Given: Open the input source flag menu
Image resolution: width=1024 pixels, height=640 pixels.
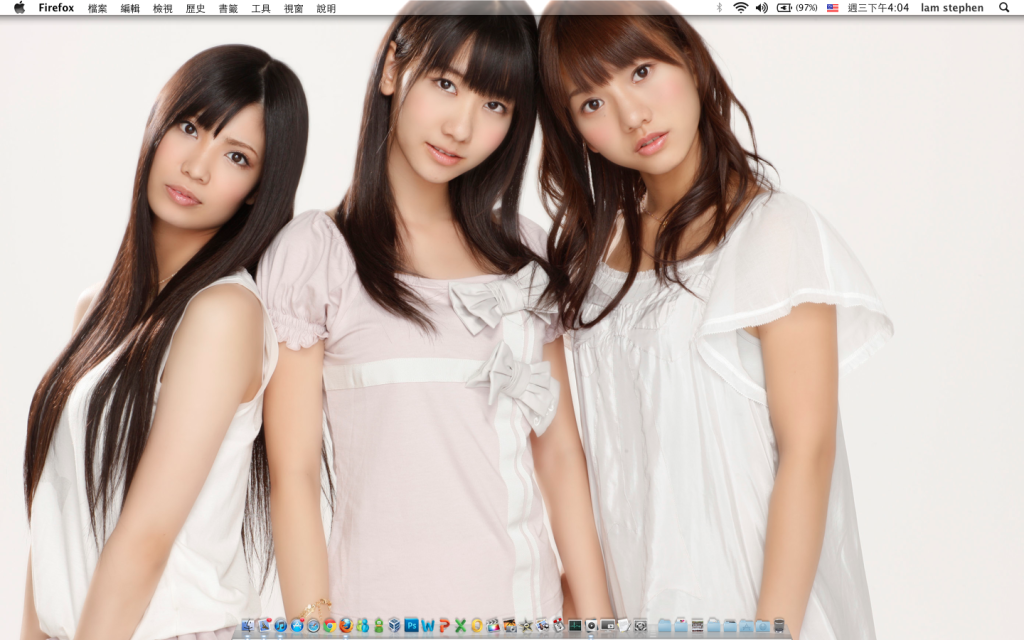Looking at the screenshot, I should (x=832, y=7).
